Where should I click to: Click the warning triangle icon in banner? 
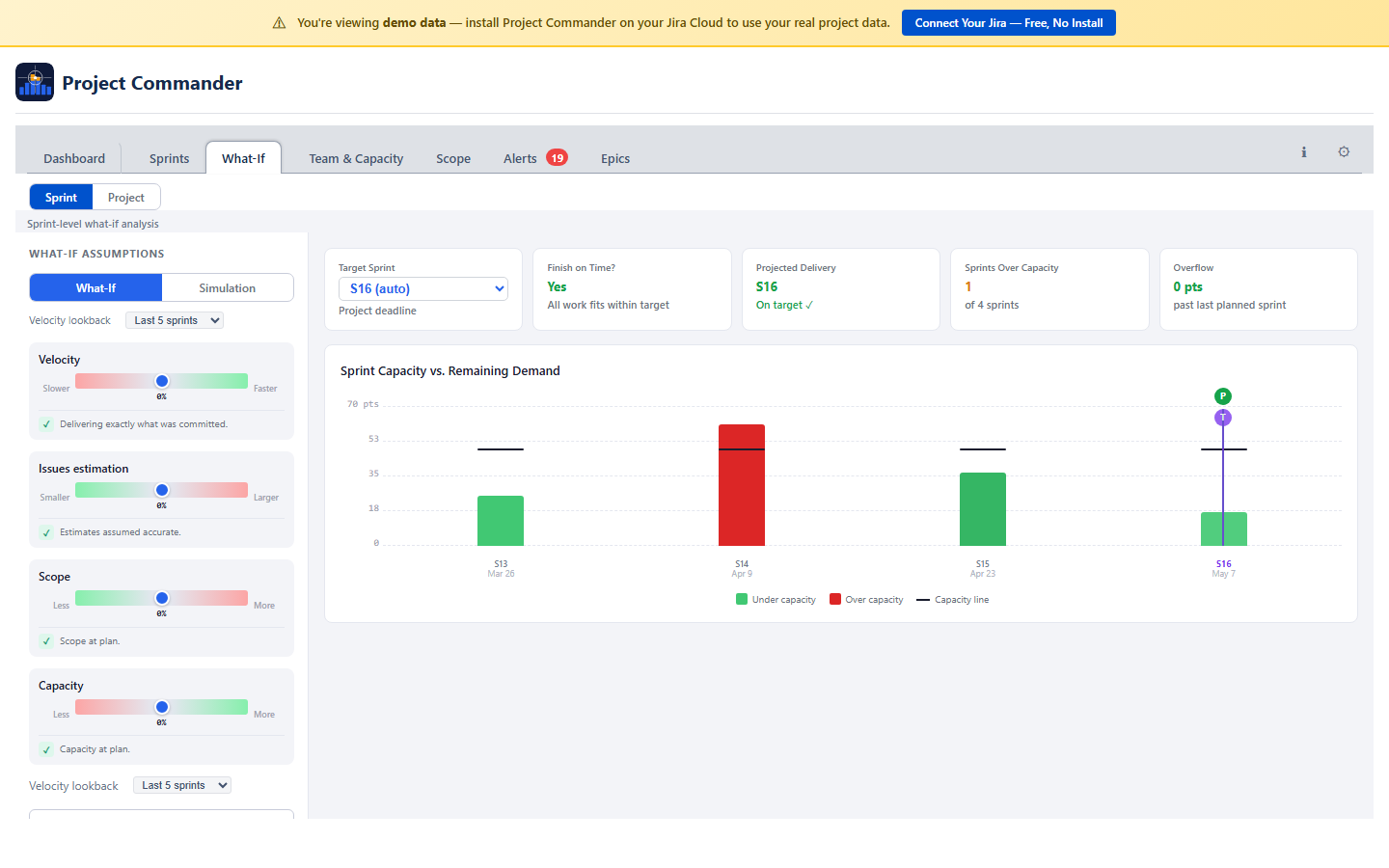click(x=279, y=23)
